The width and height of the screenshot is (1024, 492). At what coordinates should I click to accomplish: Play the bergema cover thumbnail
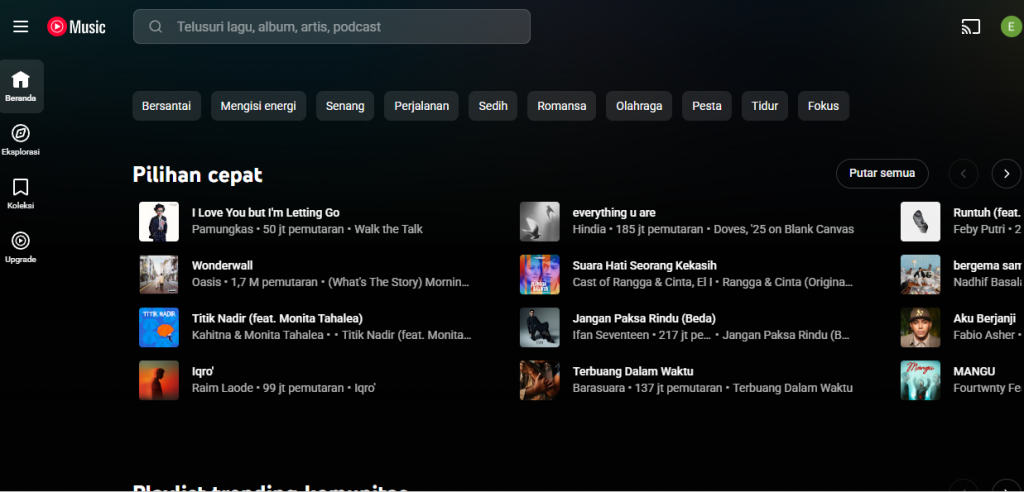(920, 274)
